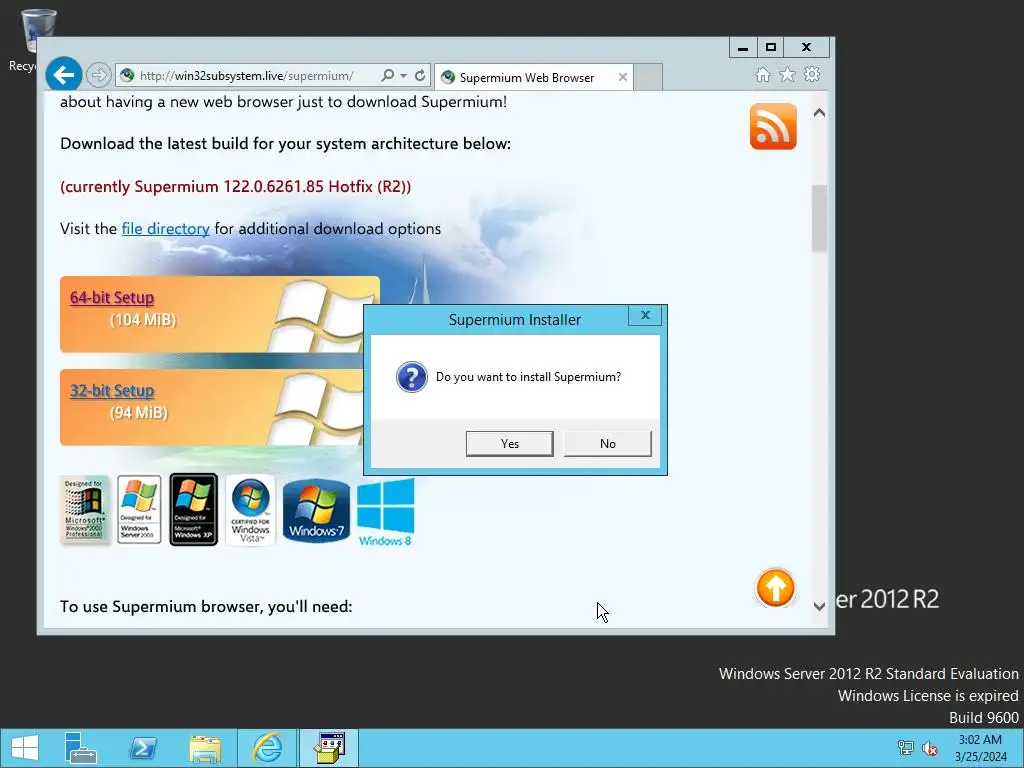Click the Windows Server 2003 badge
The image size is (1024, 768).
139,509
